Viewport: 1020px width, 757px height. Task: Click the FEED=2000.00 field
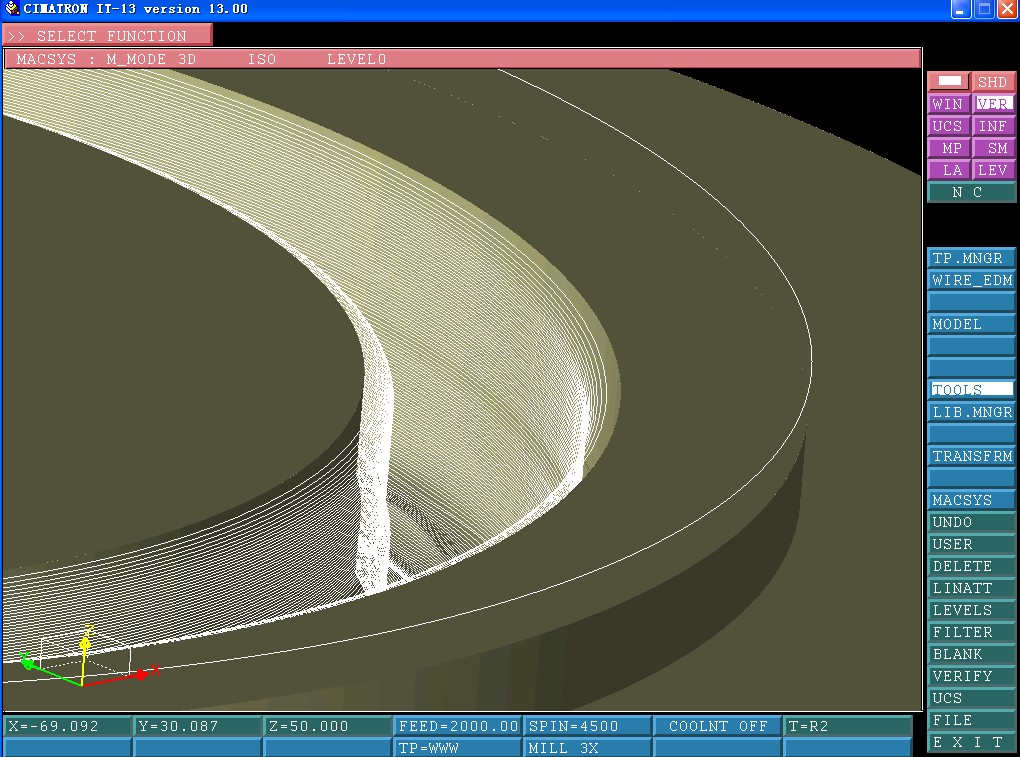(x=458, y=726)
